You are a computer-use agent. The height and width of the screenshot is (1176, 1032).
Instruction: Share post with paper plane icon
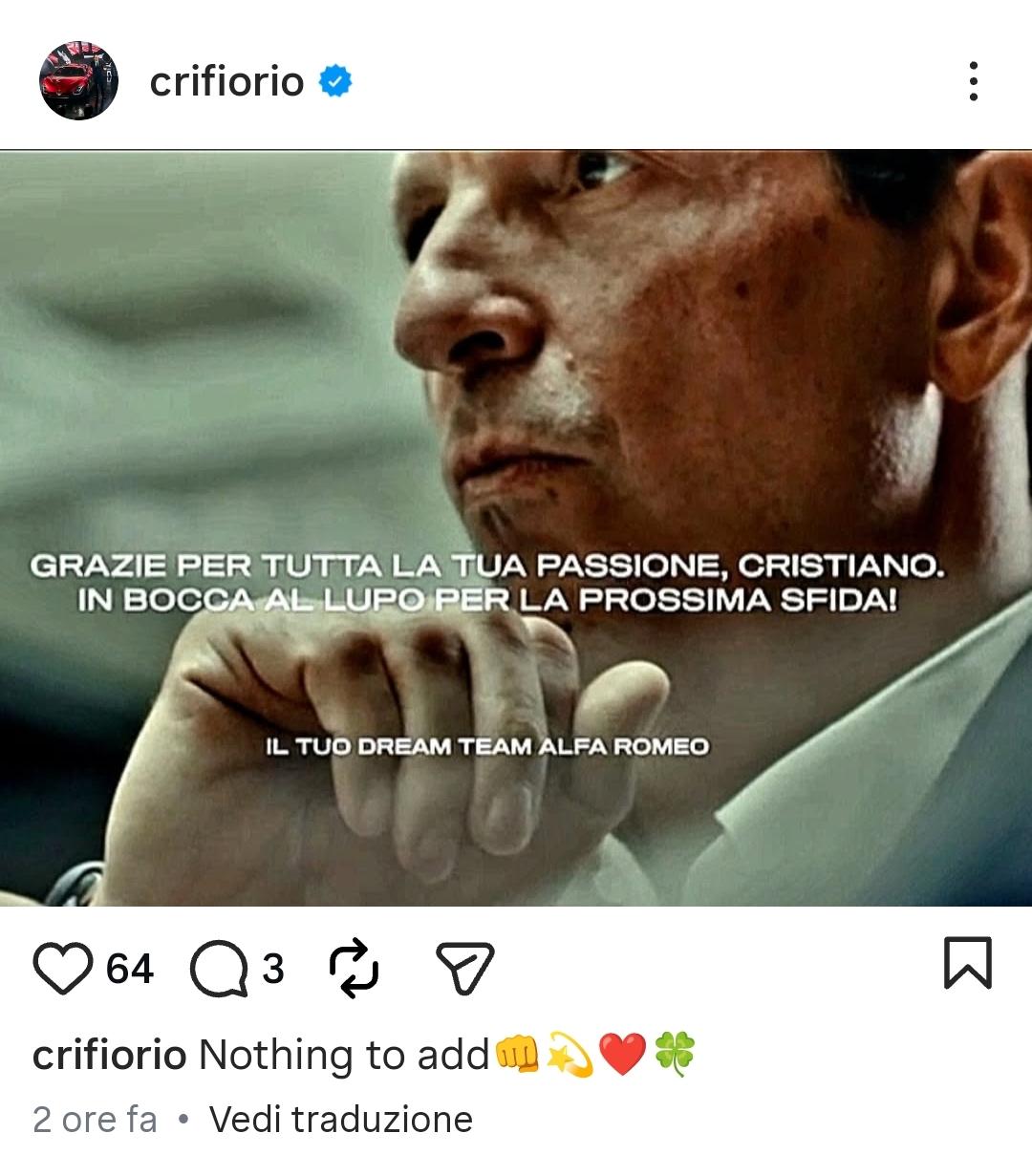coord(465,968)
